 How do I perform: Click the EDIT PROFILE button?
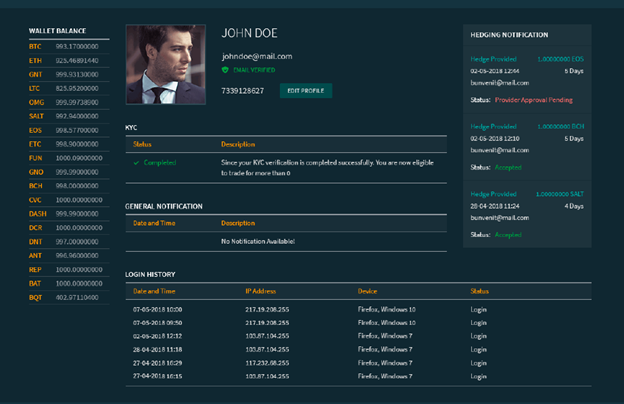coord(306,91)
